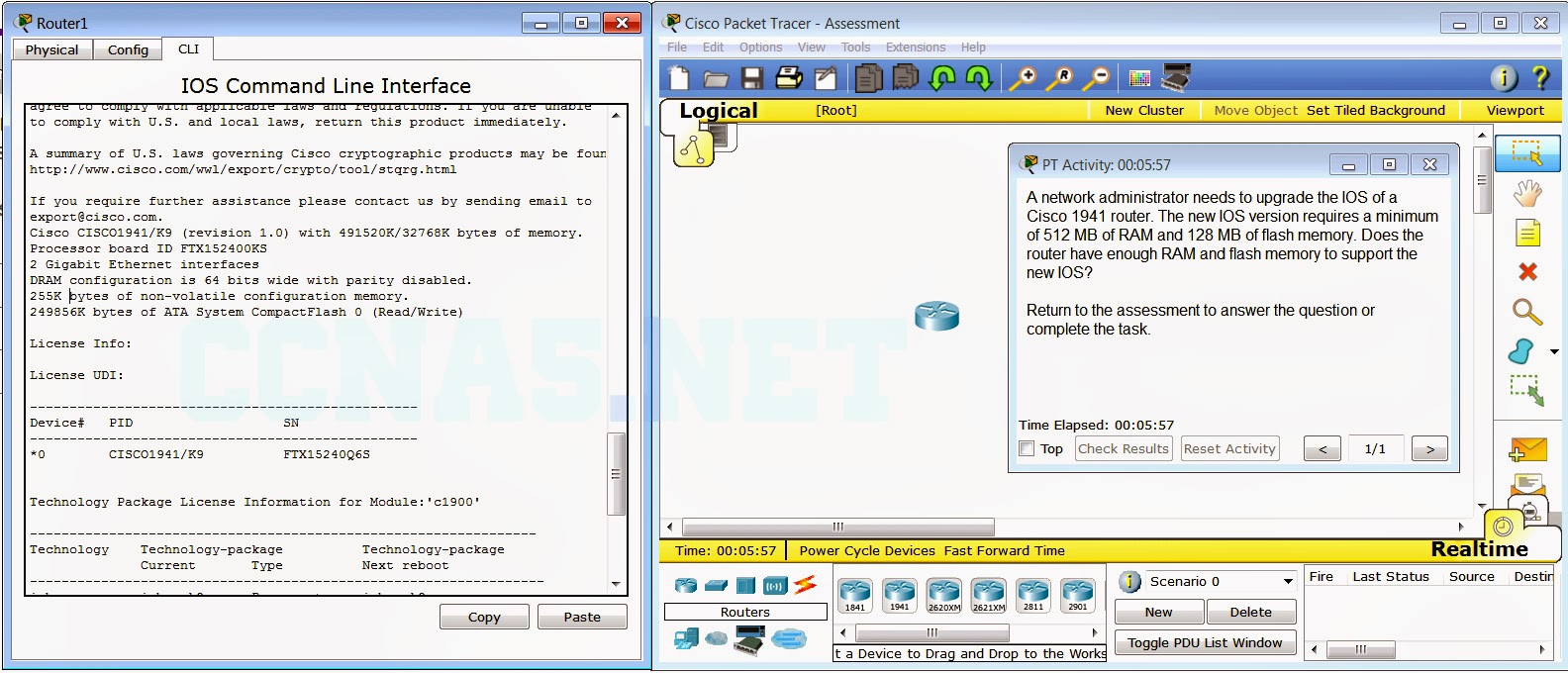The width and height of the screenshot is (1568, 673).
Task: Open the Tools menu
Action: (855, 47)
